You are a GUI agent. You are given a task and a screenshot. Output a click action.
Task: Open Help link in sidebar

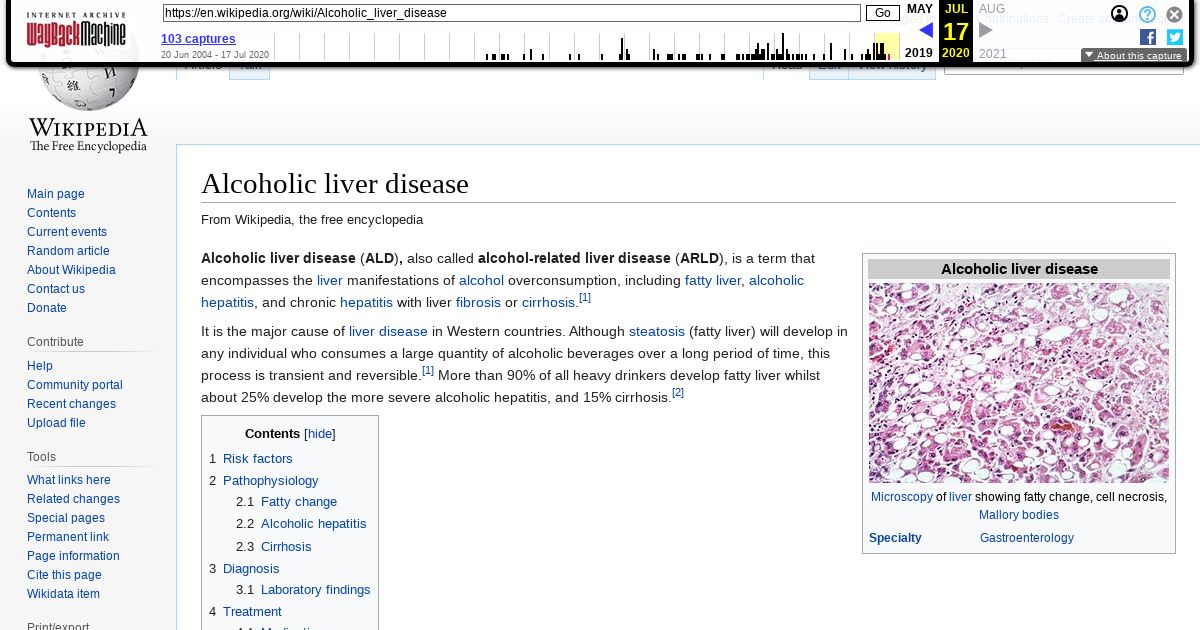[x=40, y=366]
